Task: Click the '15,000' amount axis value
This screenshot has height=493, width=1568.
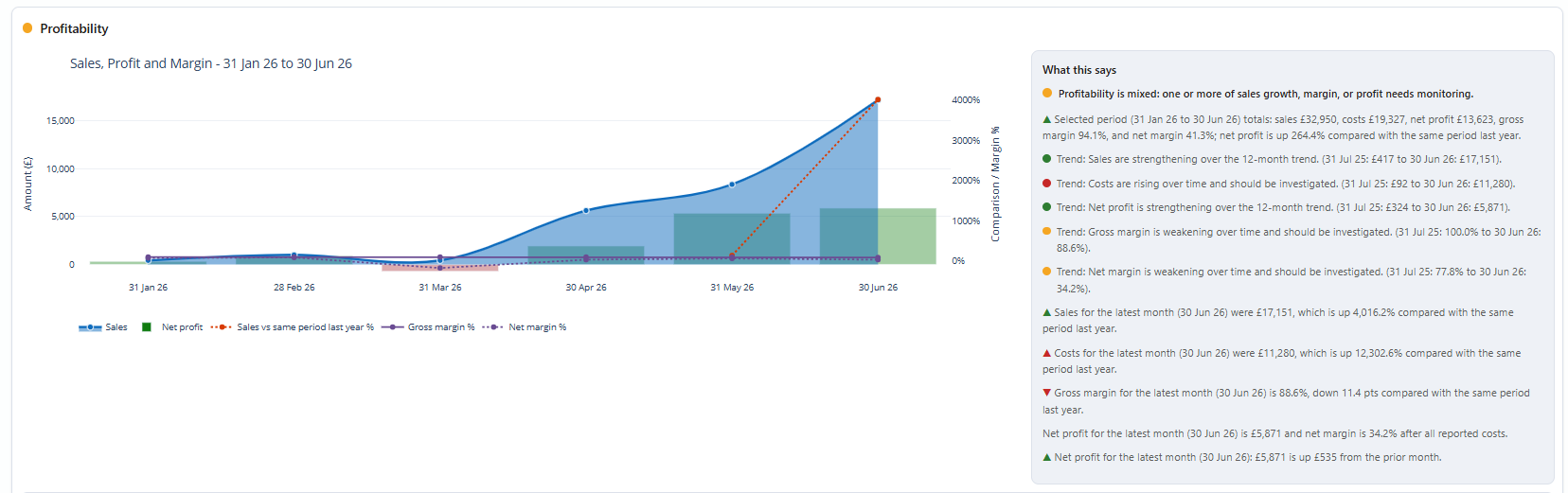Action: [61, 120]
